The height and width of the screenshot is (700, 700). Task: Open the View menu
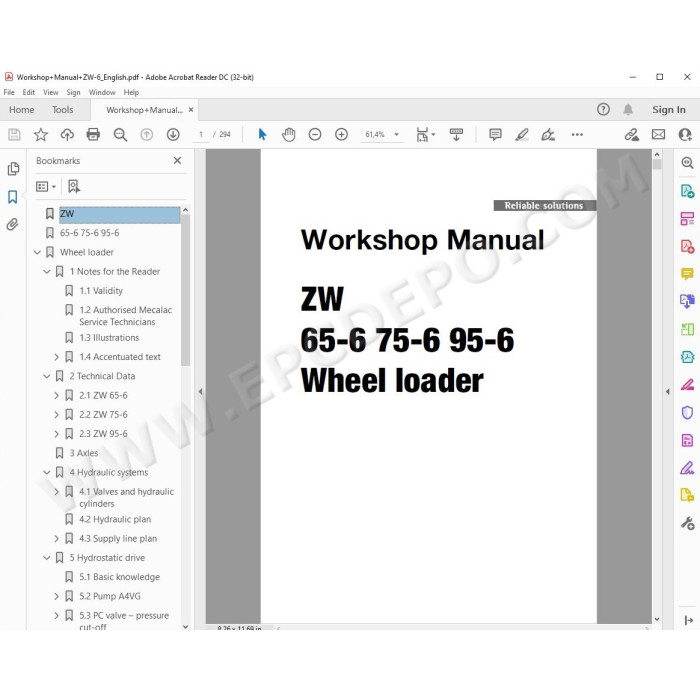[50, 92]
